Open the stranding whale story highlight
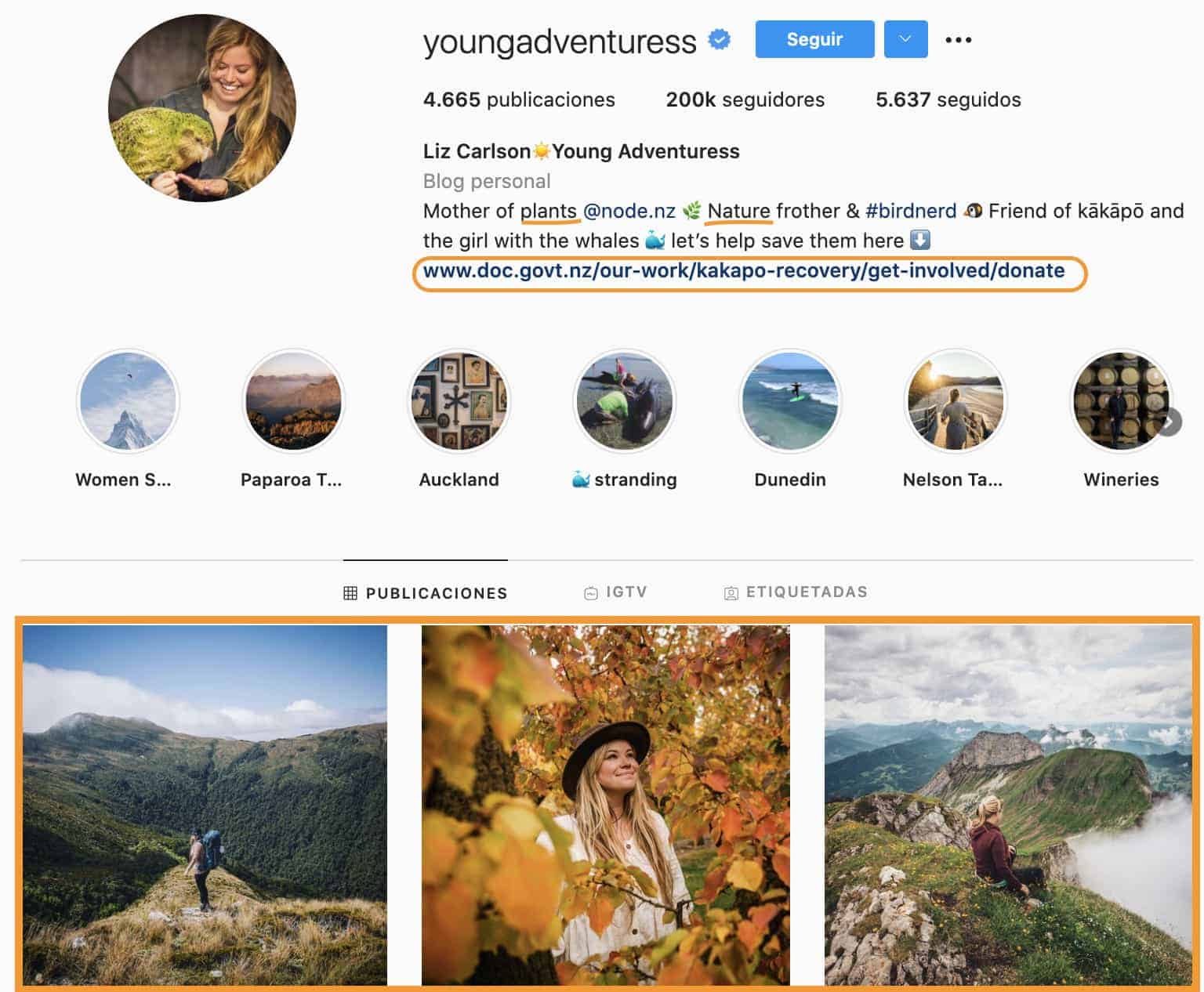 [624, 400]
